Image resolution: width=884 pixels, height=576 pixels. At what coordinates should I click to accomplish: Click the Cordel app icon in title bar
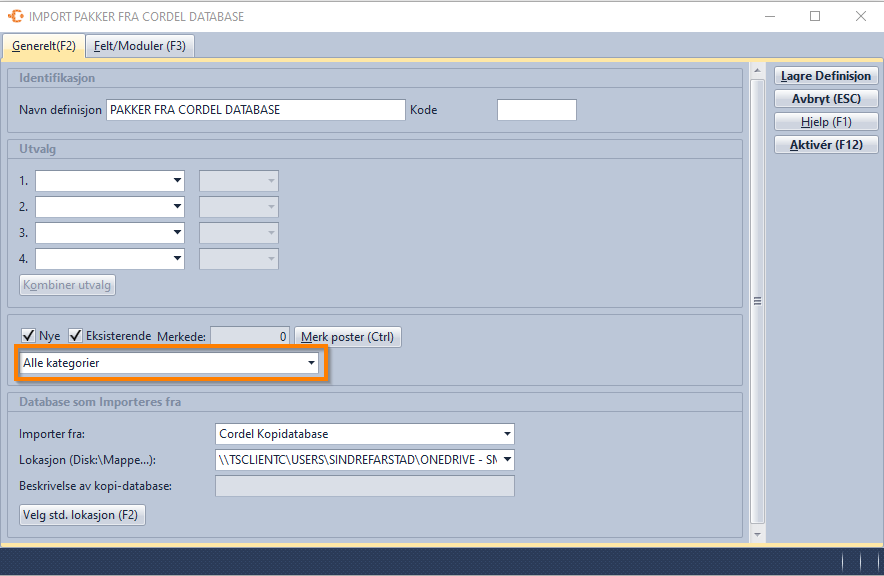pyautogui.click(x=15, y=17)
